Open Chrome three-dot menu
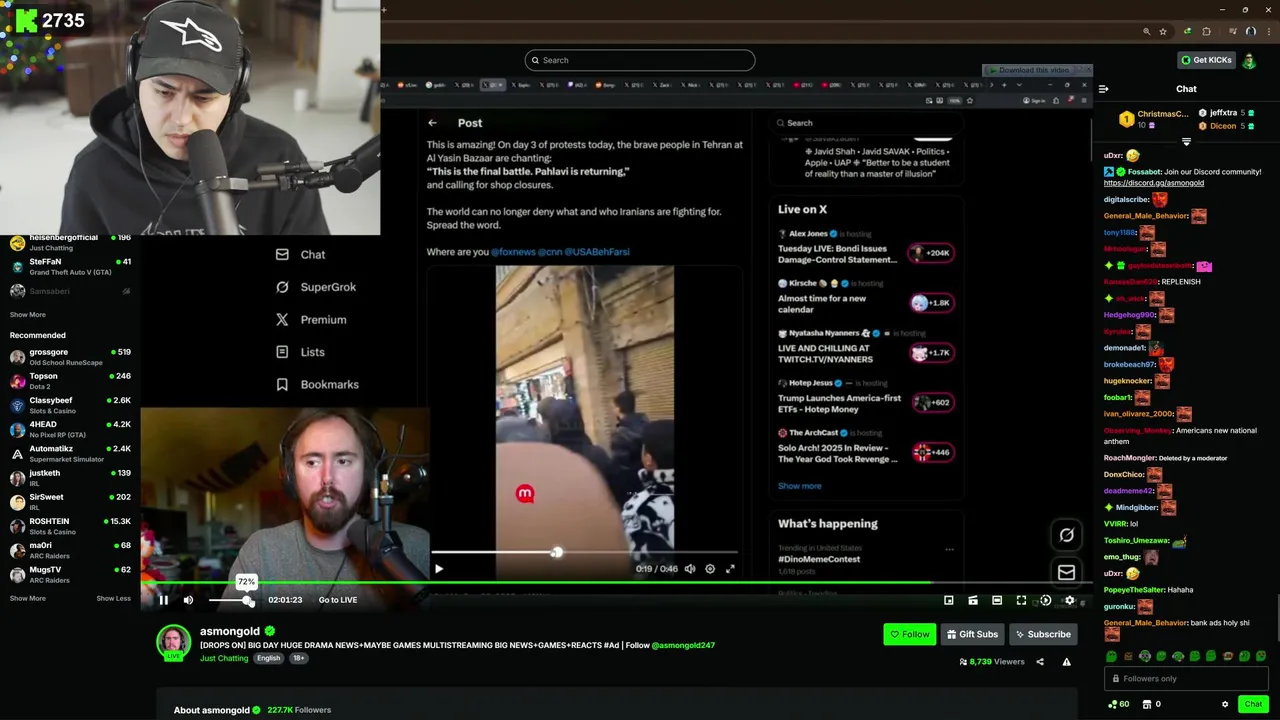Screen dimensions: 1280x720 pos(1267,32)
